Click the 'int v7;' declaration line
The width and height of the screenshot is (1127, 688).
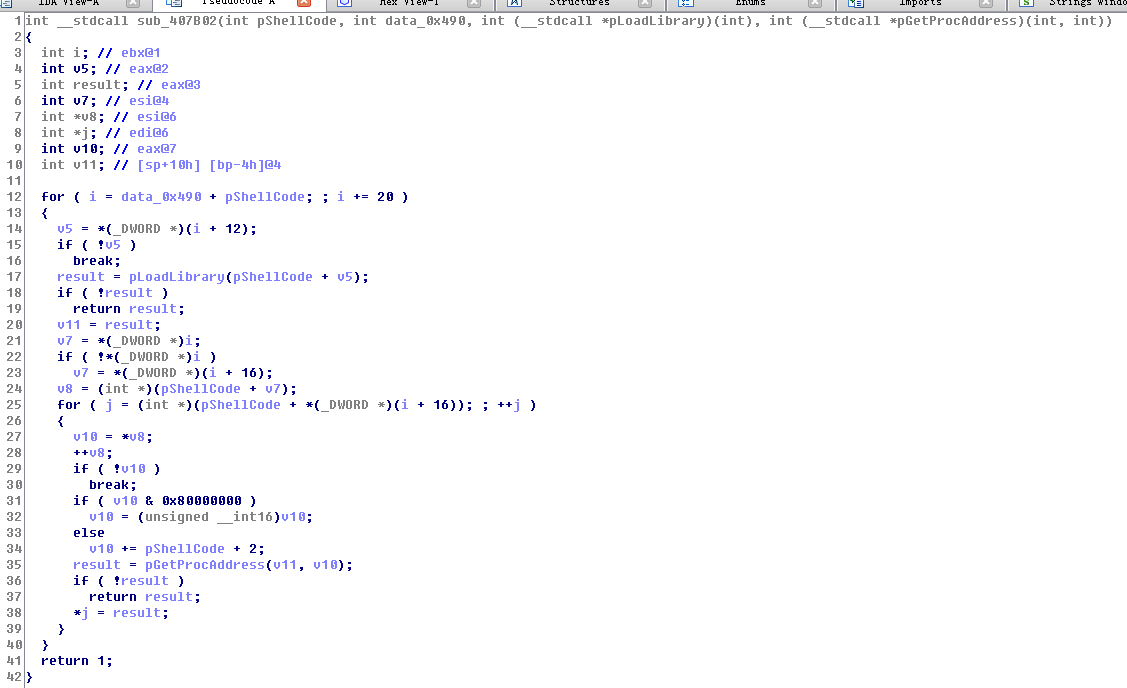105,101
